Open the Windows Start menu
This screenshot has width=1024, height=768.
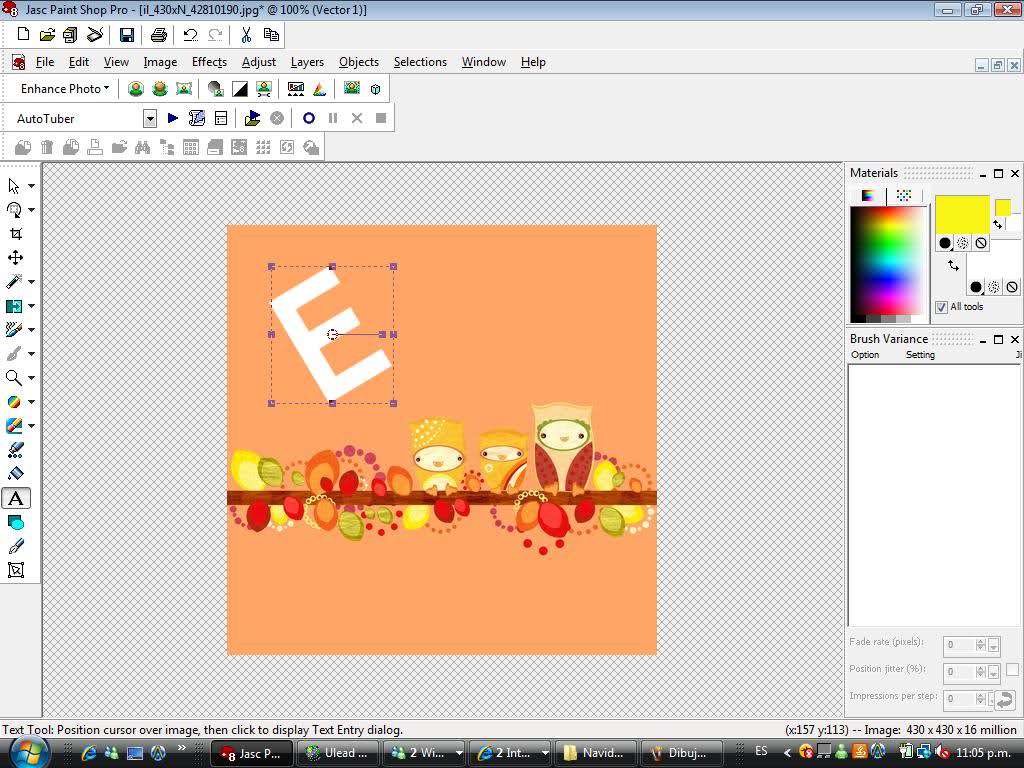[27, 752]
